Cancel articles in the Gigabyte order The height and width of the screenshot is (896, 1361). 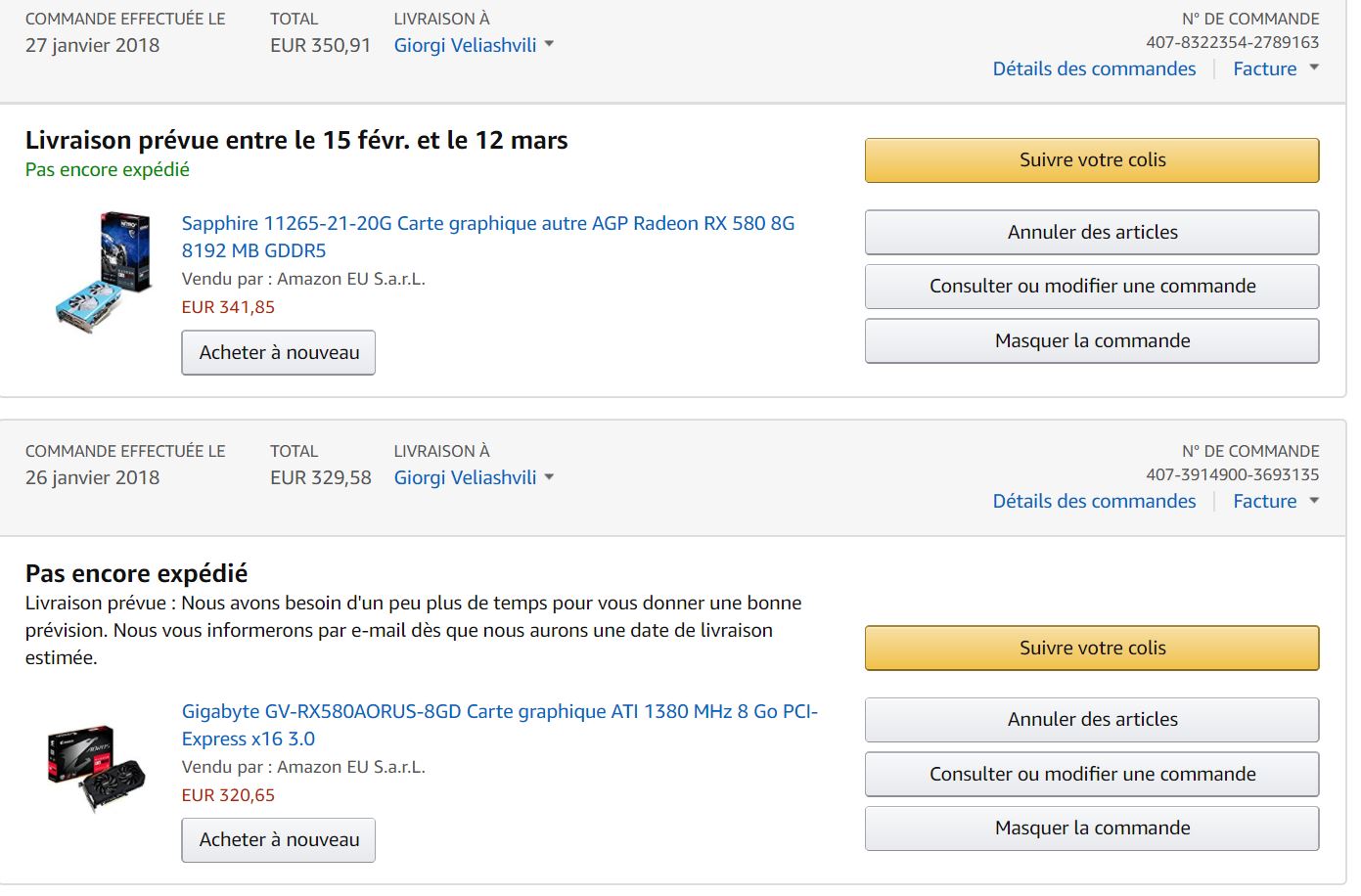coord(1092,720)
